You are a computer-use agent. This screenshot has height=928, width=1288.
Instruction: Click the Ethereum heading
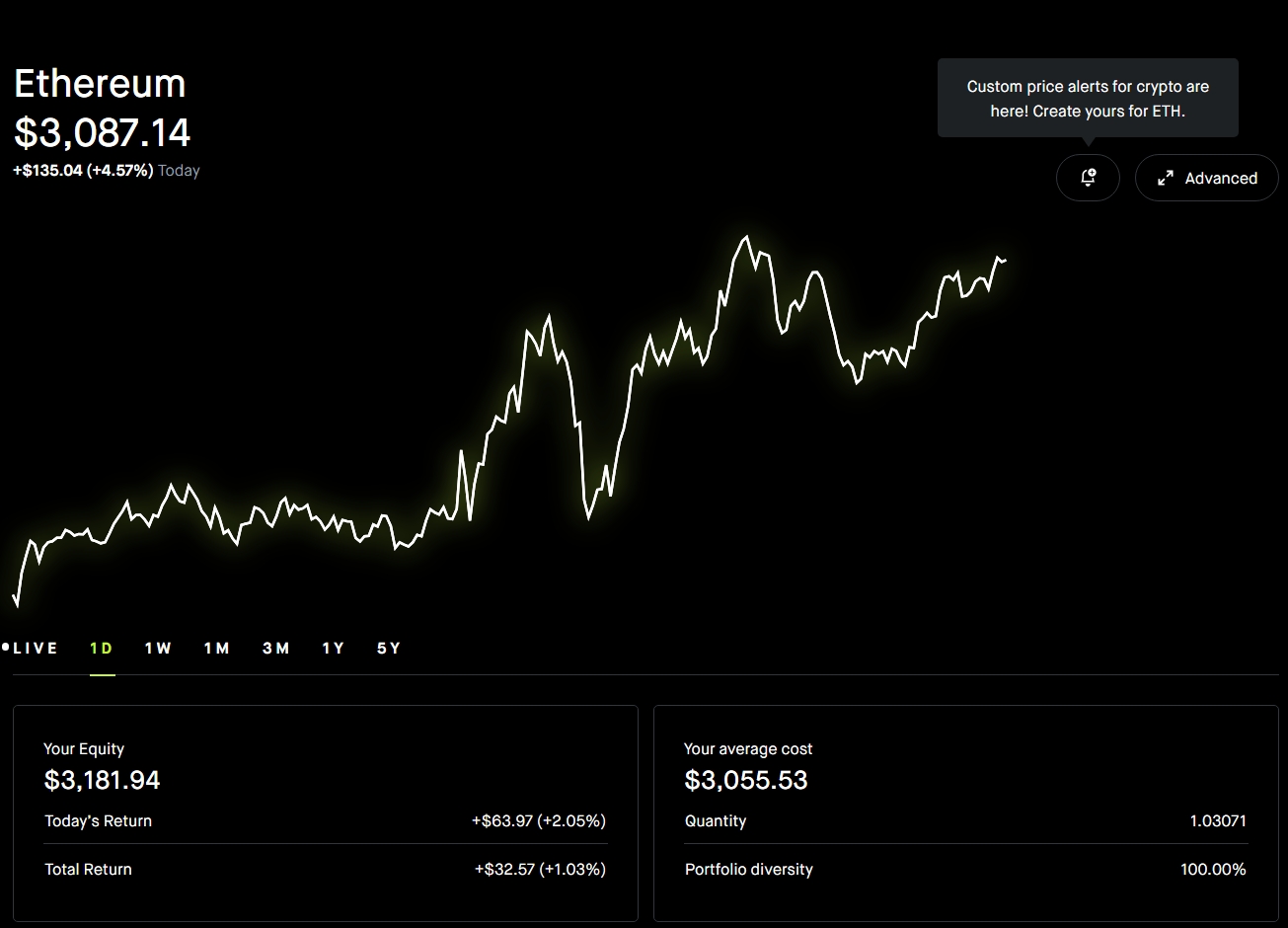click(x=100, y=84)
